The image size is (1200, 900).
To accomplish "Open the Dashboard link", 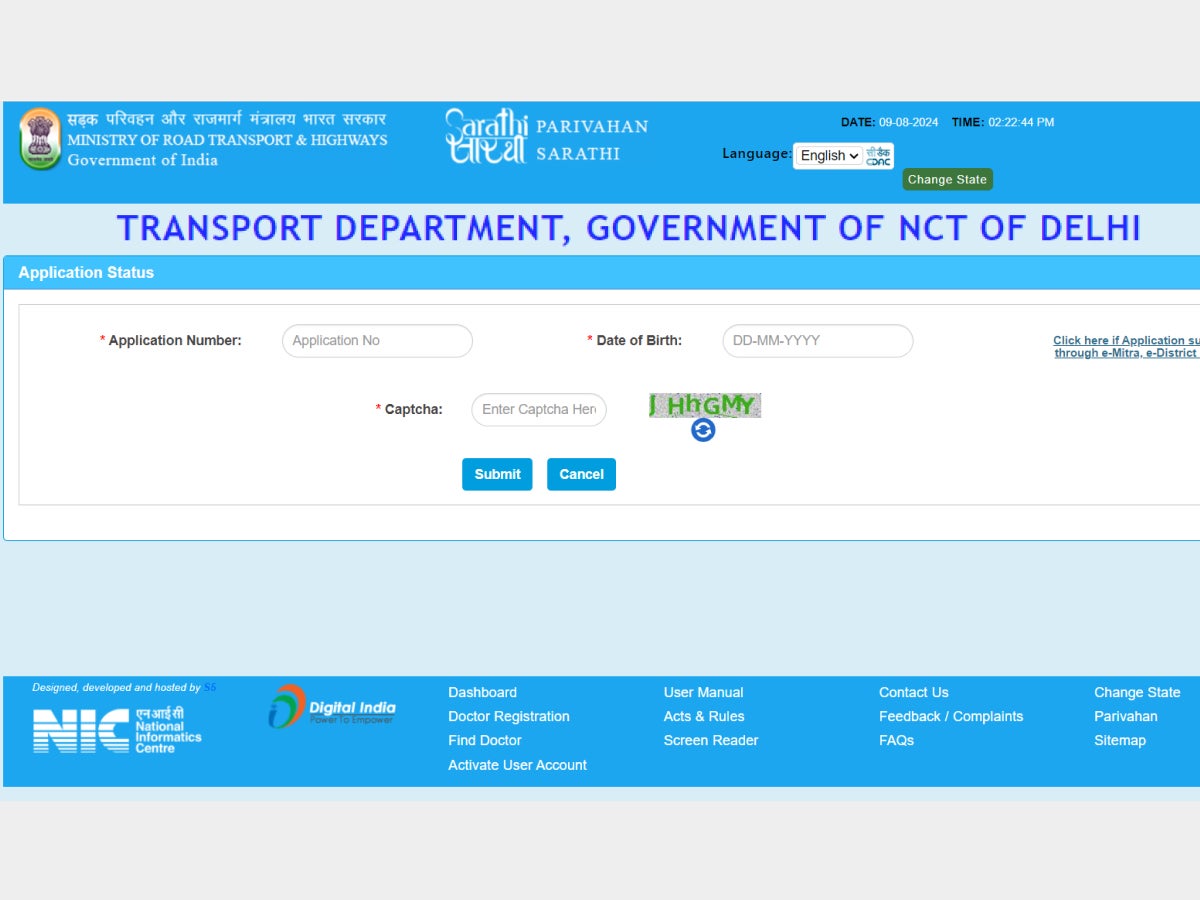I will point(482,692).
